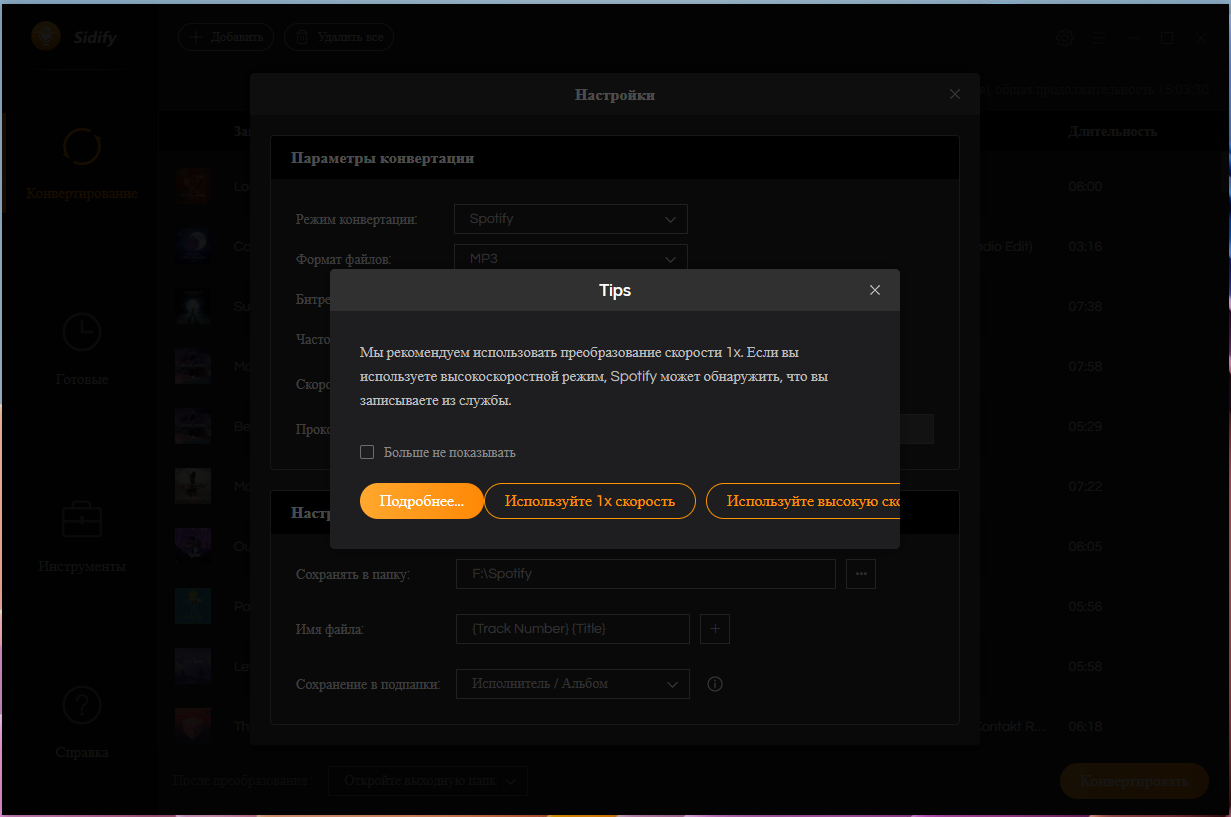Select album cover of the 06:18 track
Image resolution: width=1231 pixels, height=817 pixels.
click(193, 726)
